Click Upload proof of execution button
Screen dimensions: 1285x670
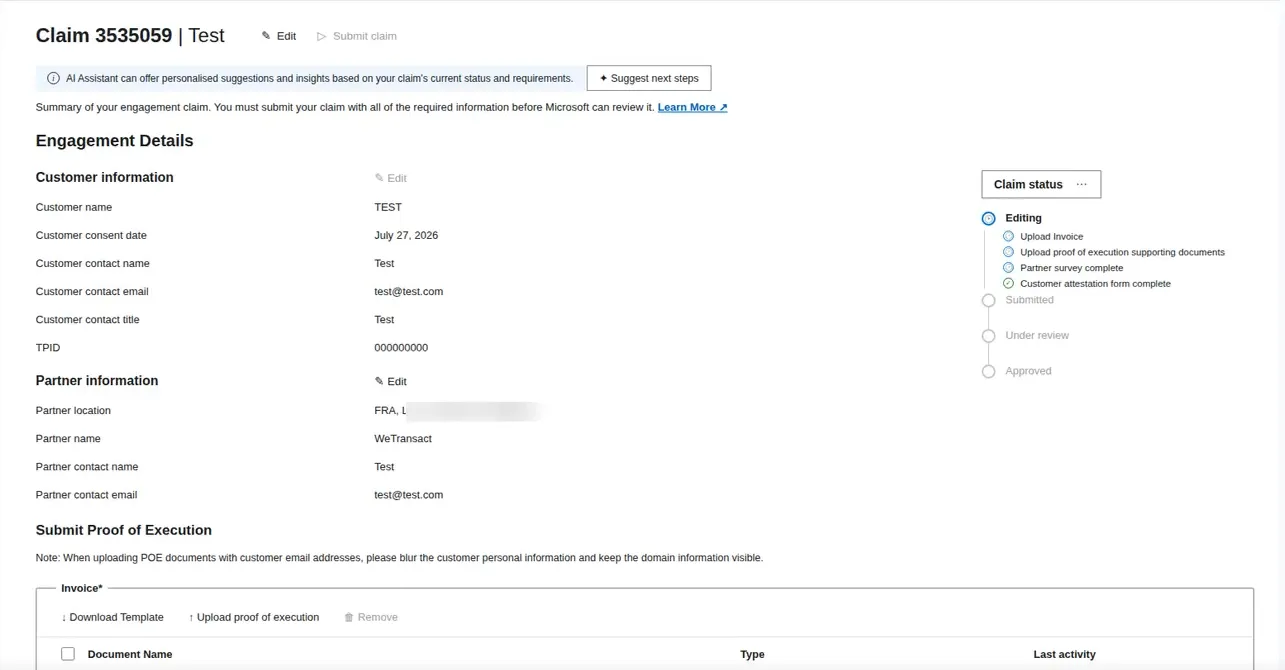click(x=254, y=617)
